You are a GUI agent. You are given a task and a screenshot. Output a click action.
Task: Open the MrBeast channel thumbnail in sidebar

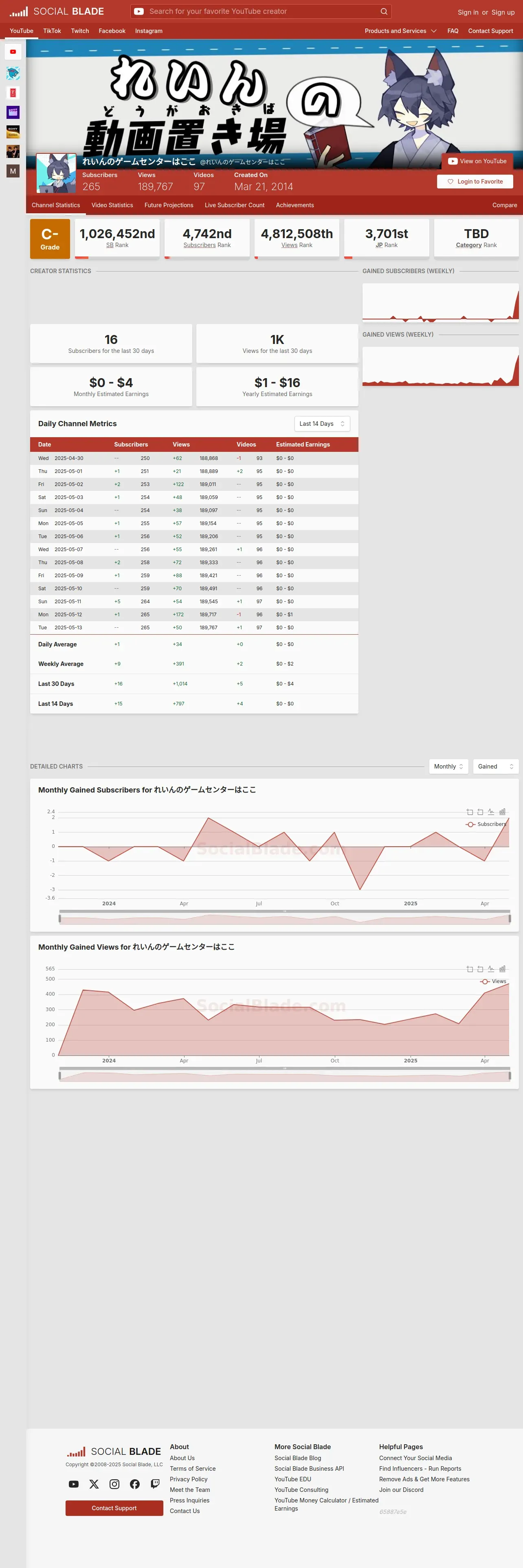[x=13, y=73]
